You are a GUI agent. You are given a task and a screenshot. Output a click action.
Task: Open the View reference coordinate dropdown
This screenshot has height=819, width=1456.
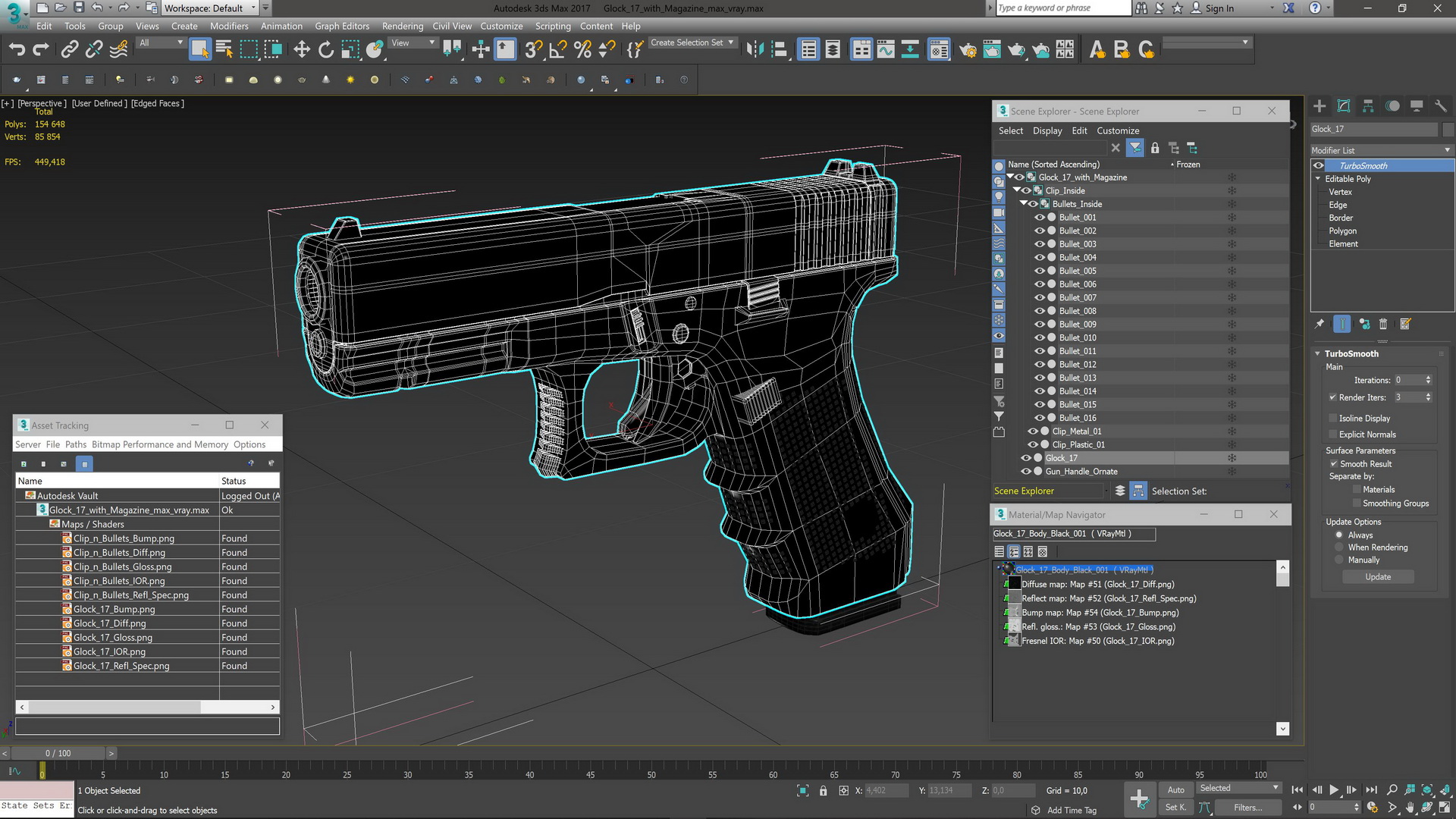pos(413,43)
